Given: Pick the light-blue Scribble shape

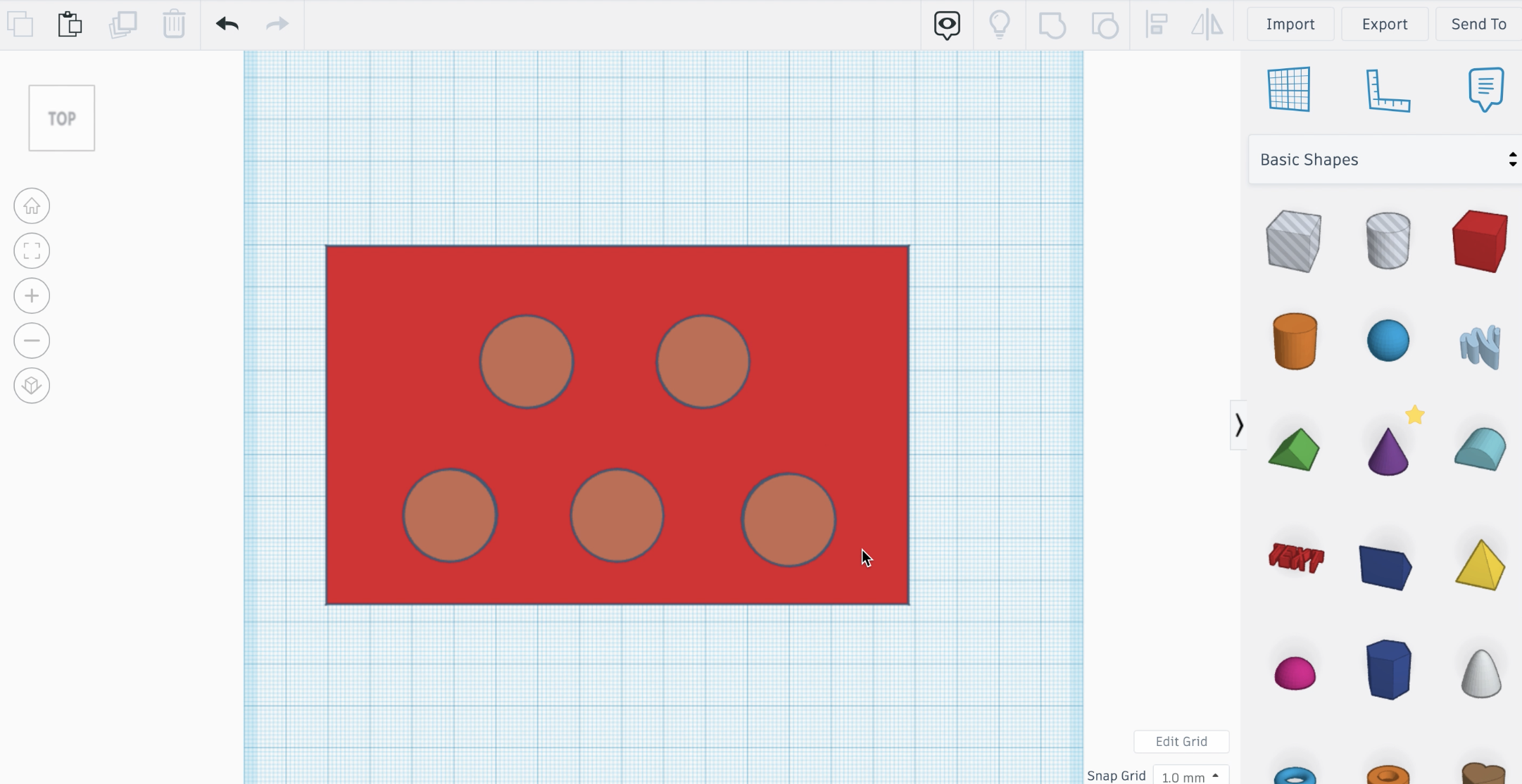Looking at the screenshot, I should click(1480, 346).
